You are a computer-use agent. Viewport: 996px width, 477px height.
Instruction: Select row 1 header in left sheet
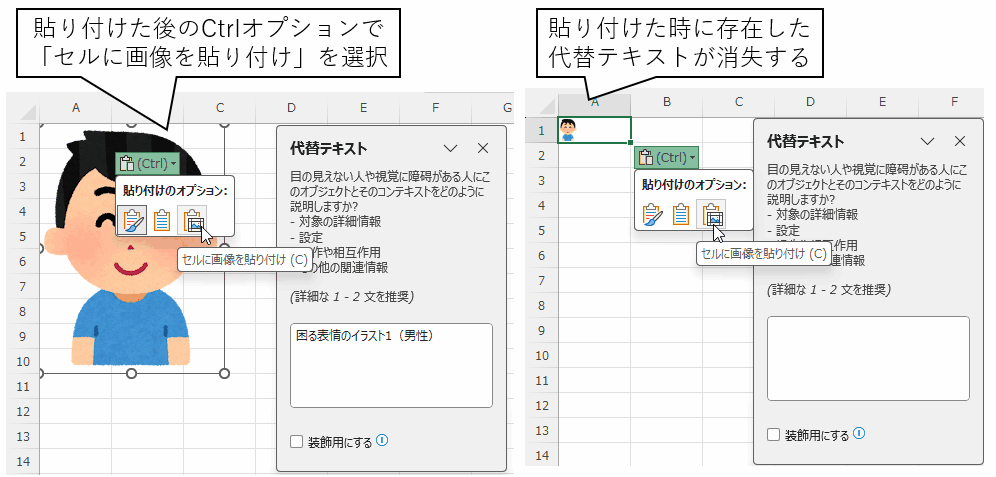pos(23,137)
